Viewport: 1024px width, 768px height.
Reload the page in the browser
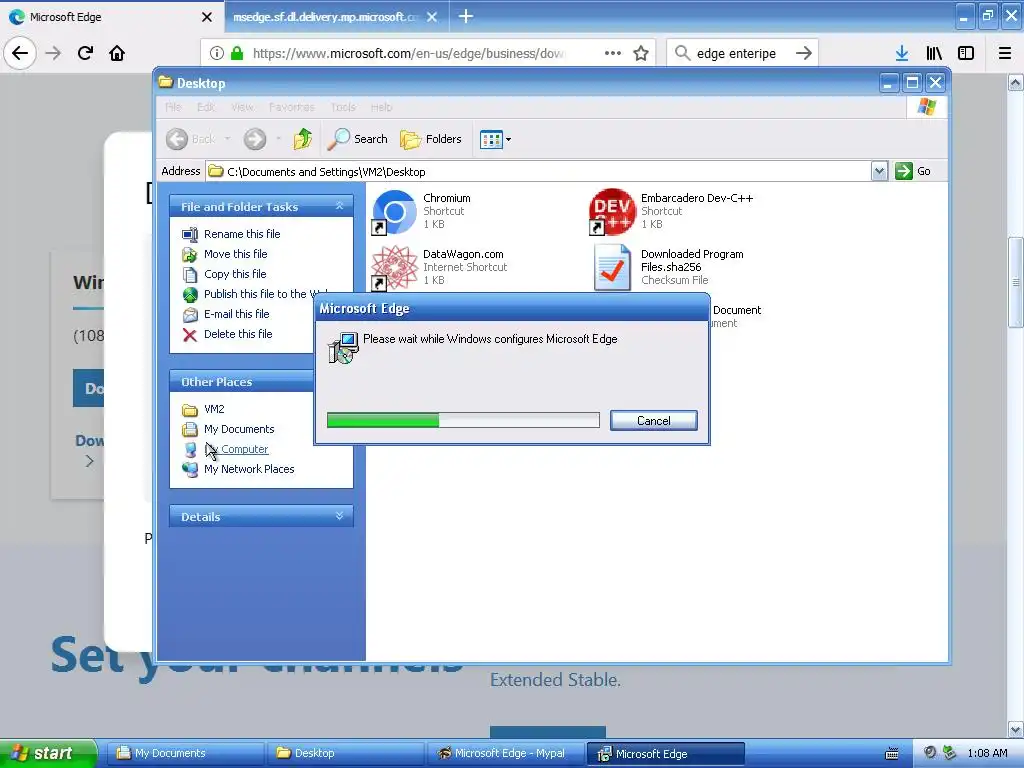coord(85,53)
